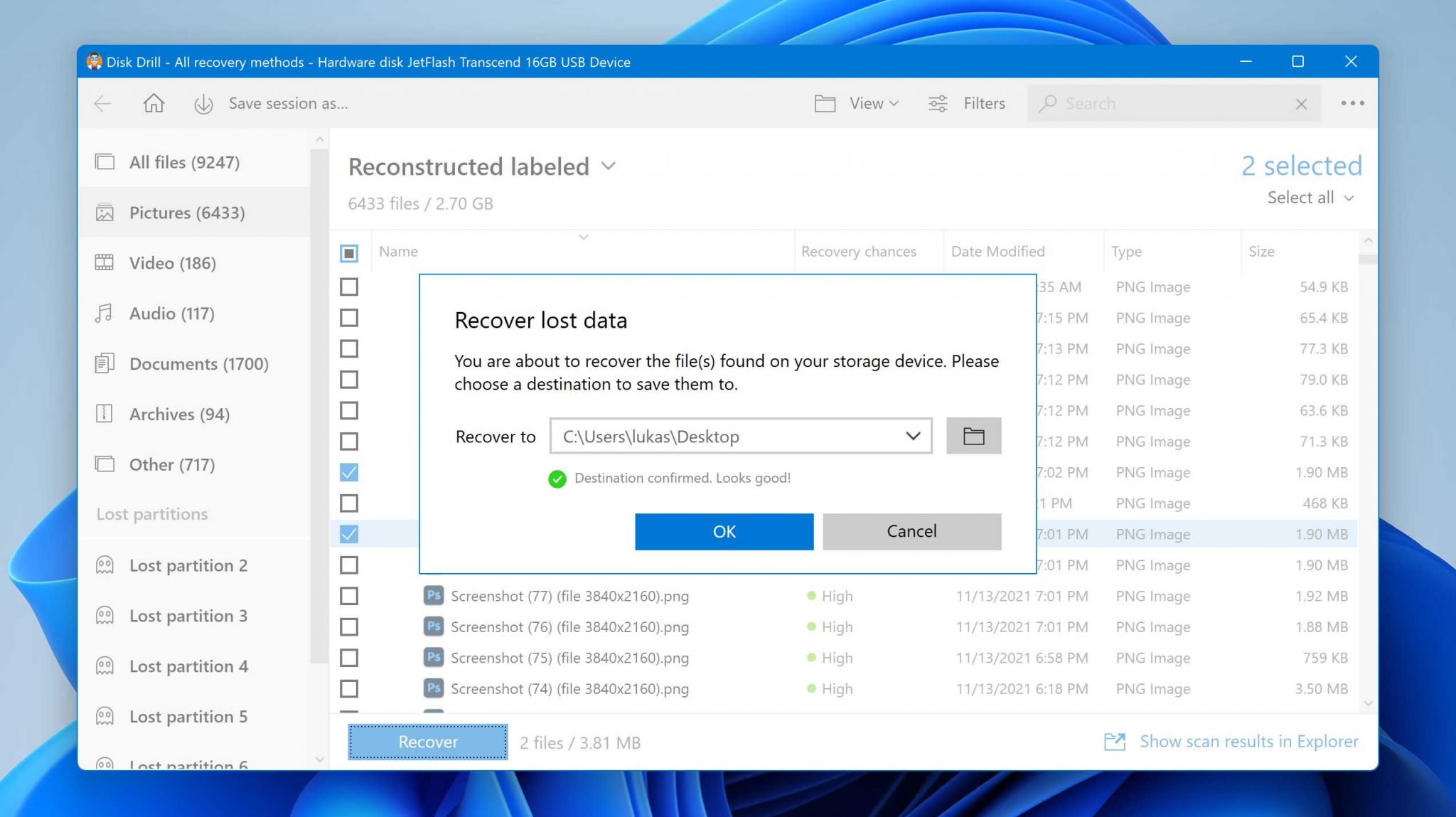Screen dimensions: 1456x817
Task: Toggle checkbox for first file row
Action: (348, 286)
